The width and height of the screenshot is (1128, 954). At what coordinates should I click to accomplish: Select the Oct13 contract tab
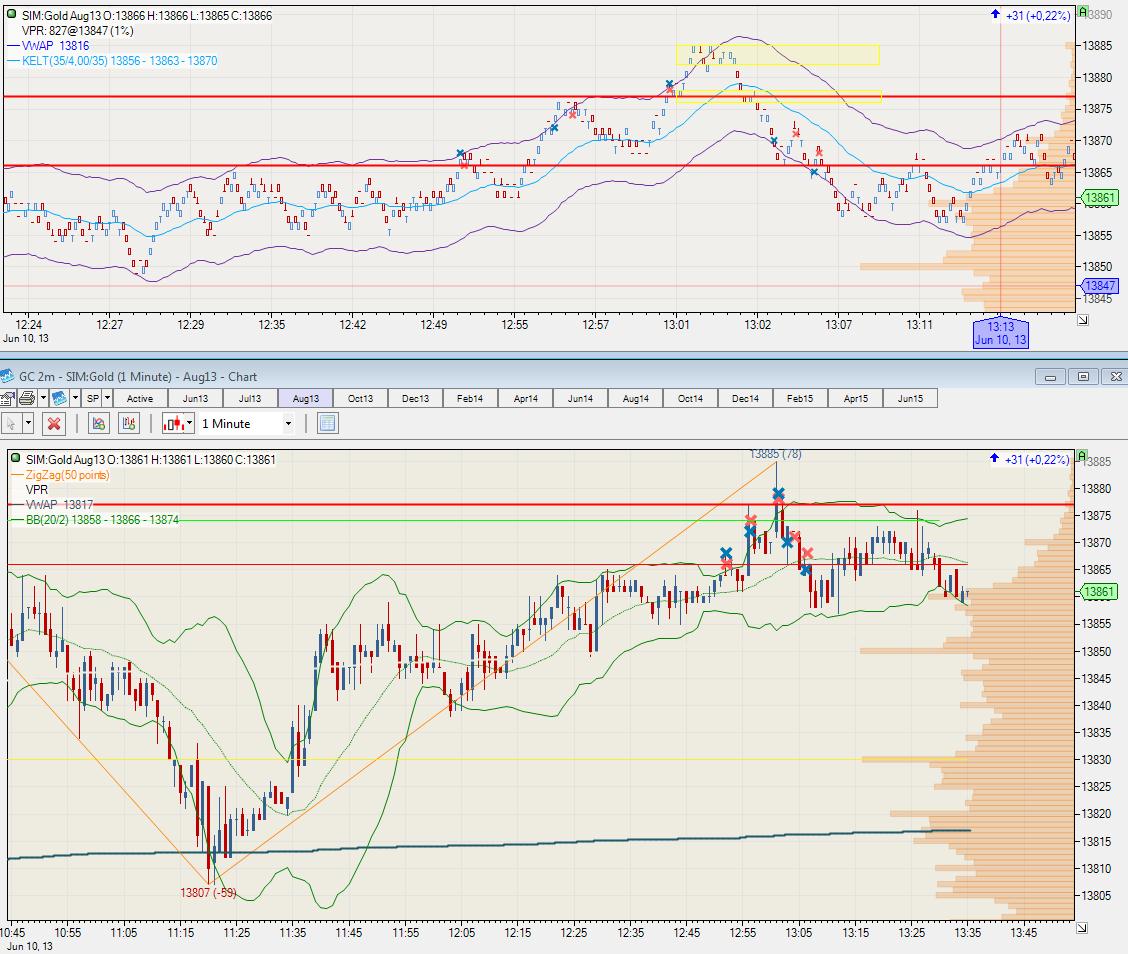pyautogui.click(x=360, y=399)
